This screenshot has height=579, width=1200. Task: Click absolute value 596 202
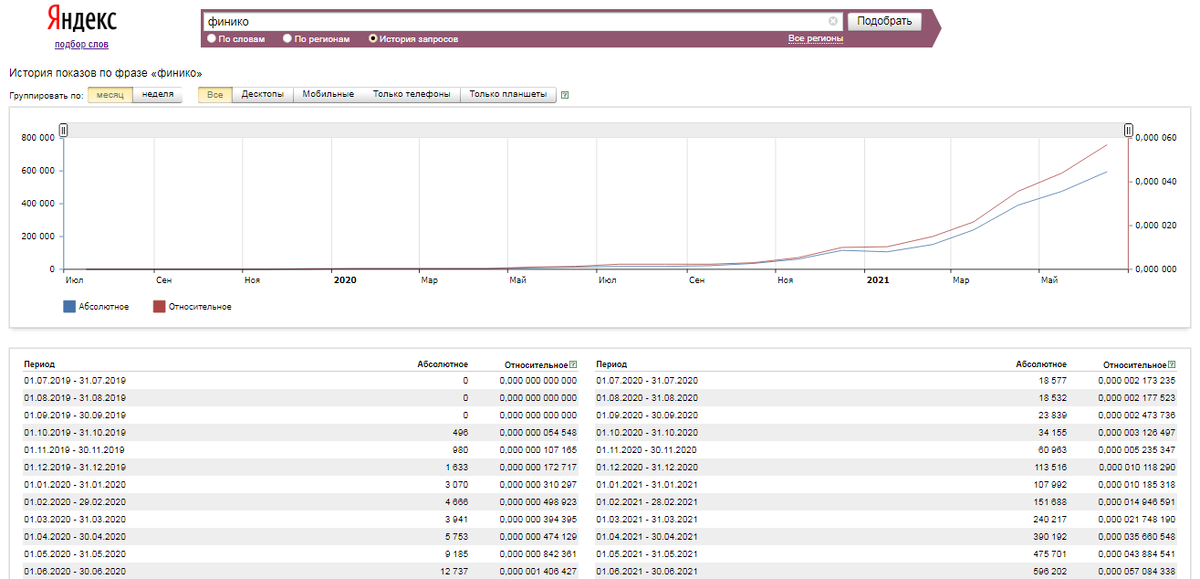coord(1049,572)
